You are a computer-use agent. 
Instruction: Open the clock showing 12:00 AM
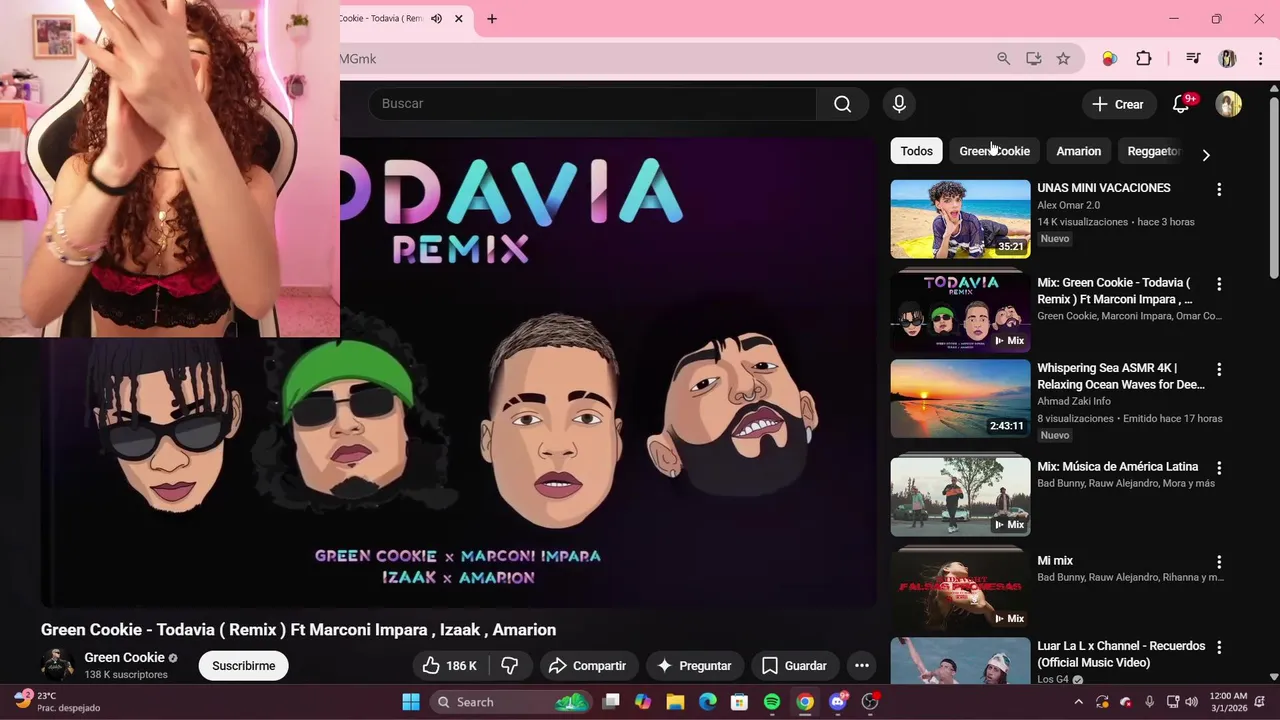pos(1228,702)
